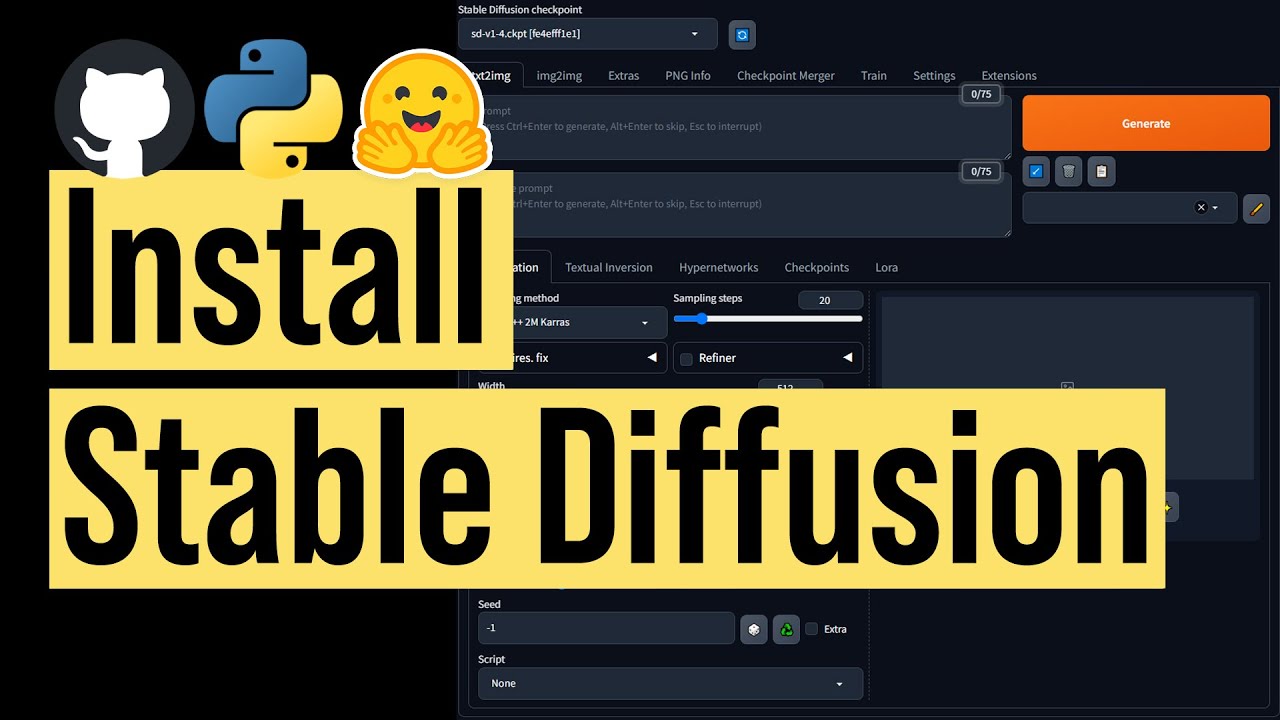The height and width of the screenshot is (720, 1280).
Task: Open the Script dropdown showing None
Action: [670, 684]
